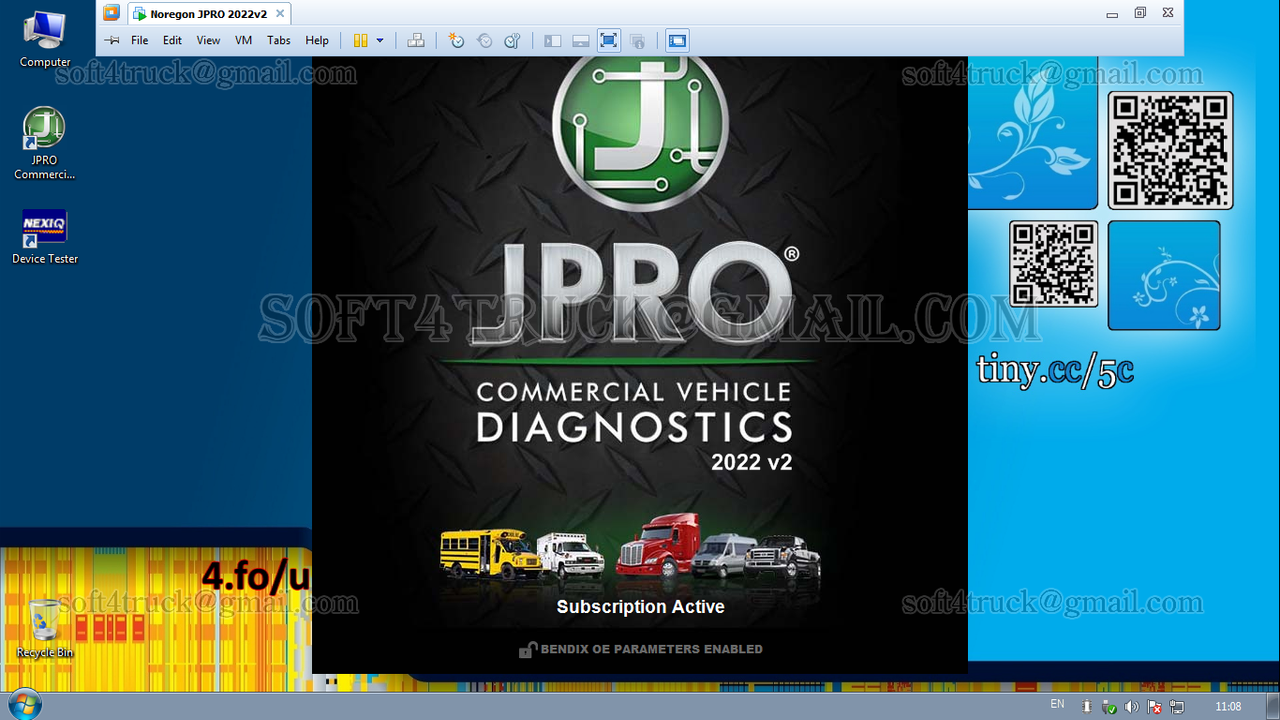The height and width of the screenshot is (720, 1280).
Task: Click the 'BENDIX OE PARAMETERS ENABLED' text
Action: click(x=651, y=649)
